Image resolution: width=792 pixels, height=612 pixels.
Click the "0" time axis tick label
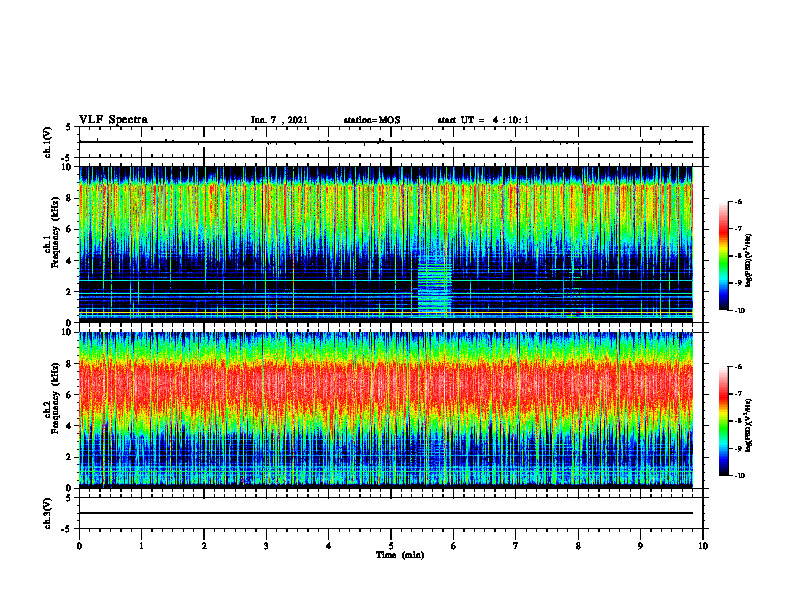point(79,546)
